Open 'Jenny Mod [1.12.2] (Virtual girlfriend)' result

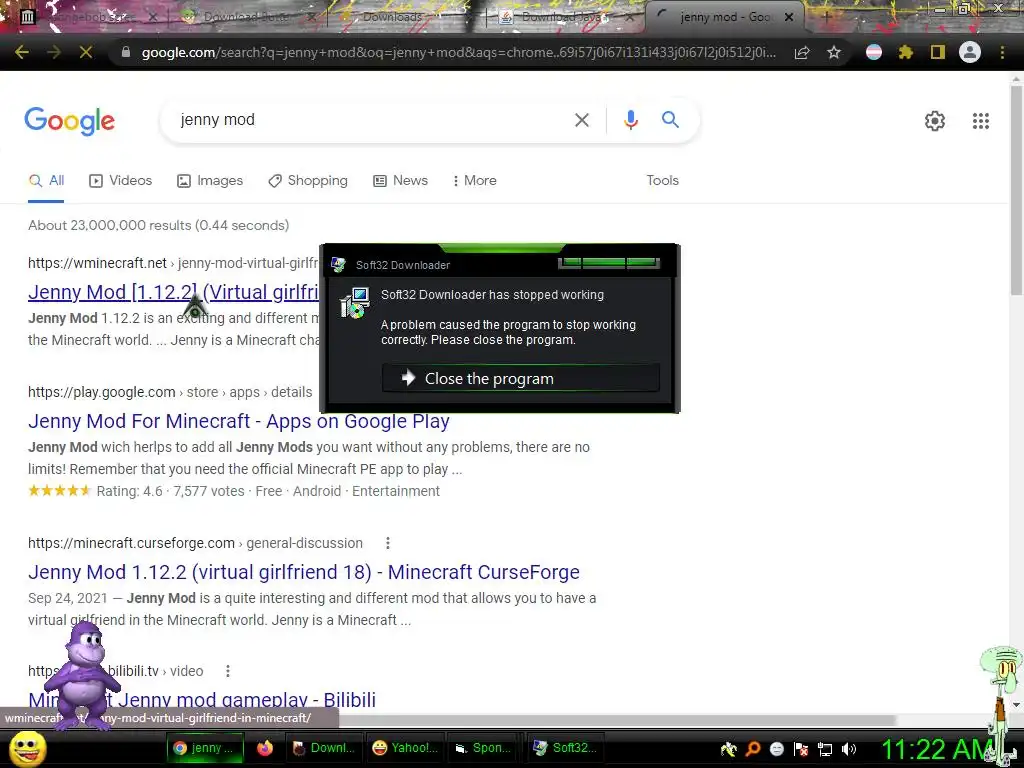click(x=174, y=292)
